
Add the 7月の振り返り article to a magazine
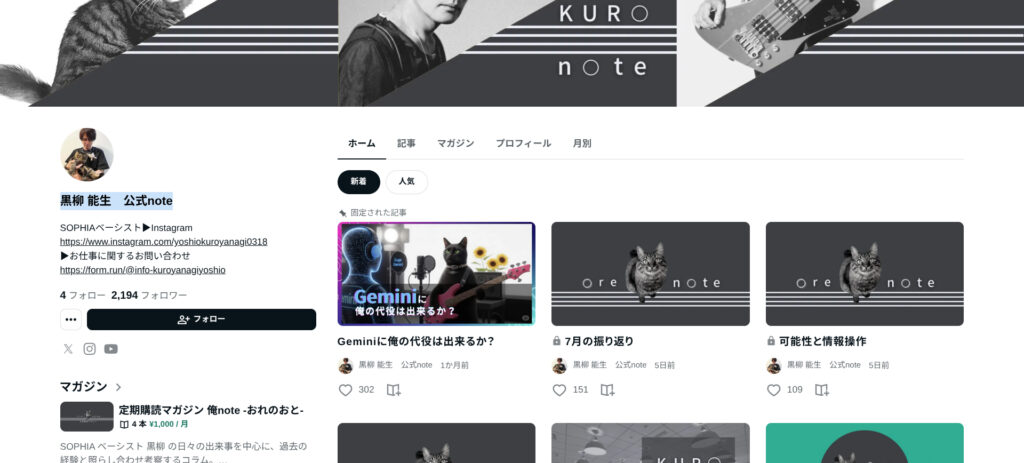607,390
